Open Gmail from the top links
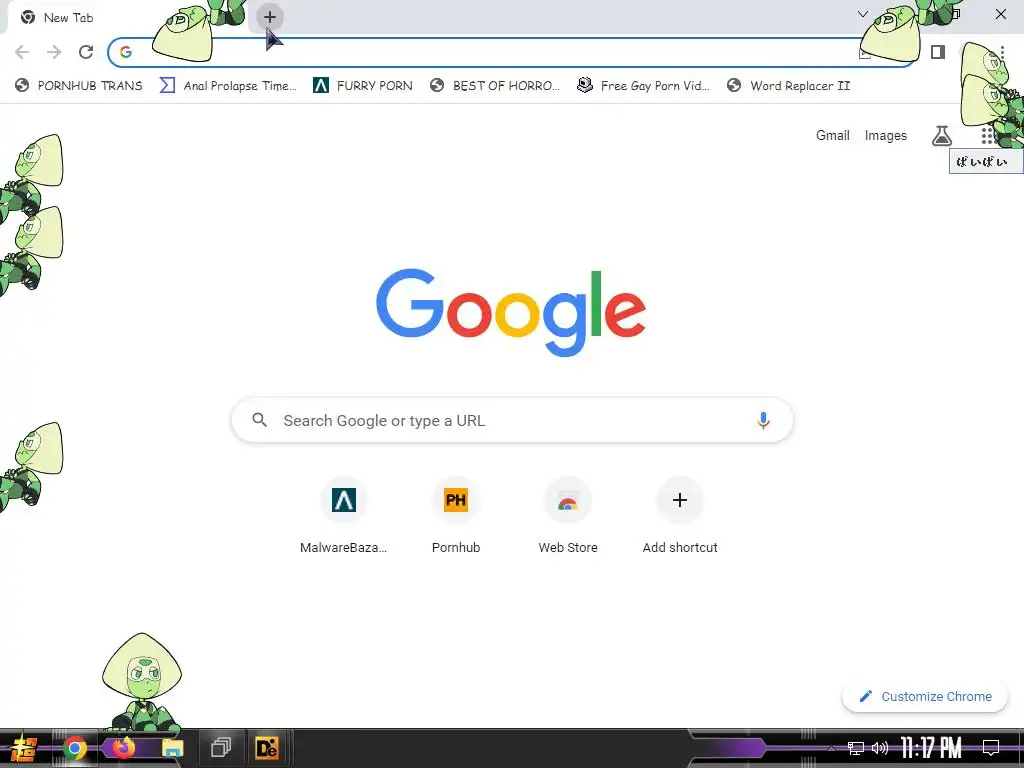This screenshot has height=768, width=1024. (x=833, y=136)
